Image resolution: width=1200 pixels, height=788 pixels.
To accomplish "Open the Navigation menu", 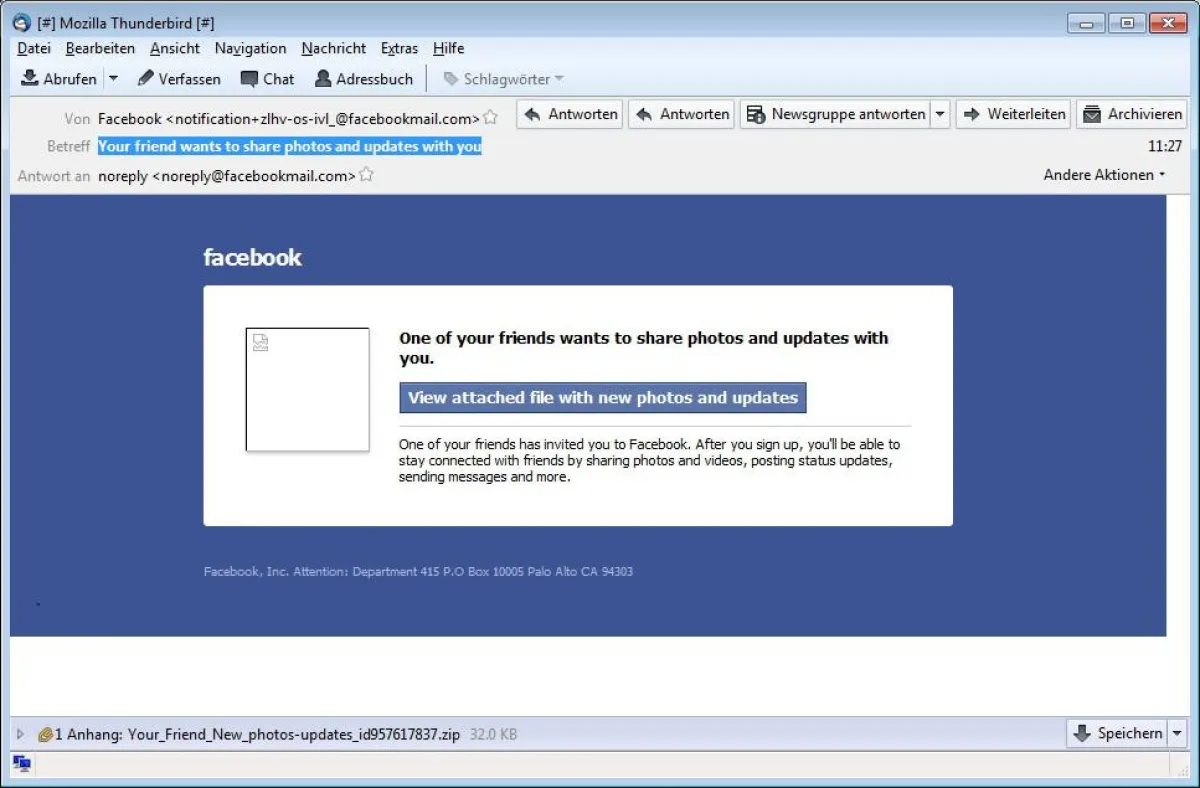I will point(250,48).
